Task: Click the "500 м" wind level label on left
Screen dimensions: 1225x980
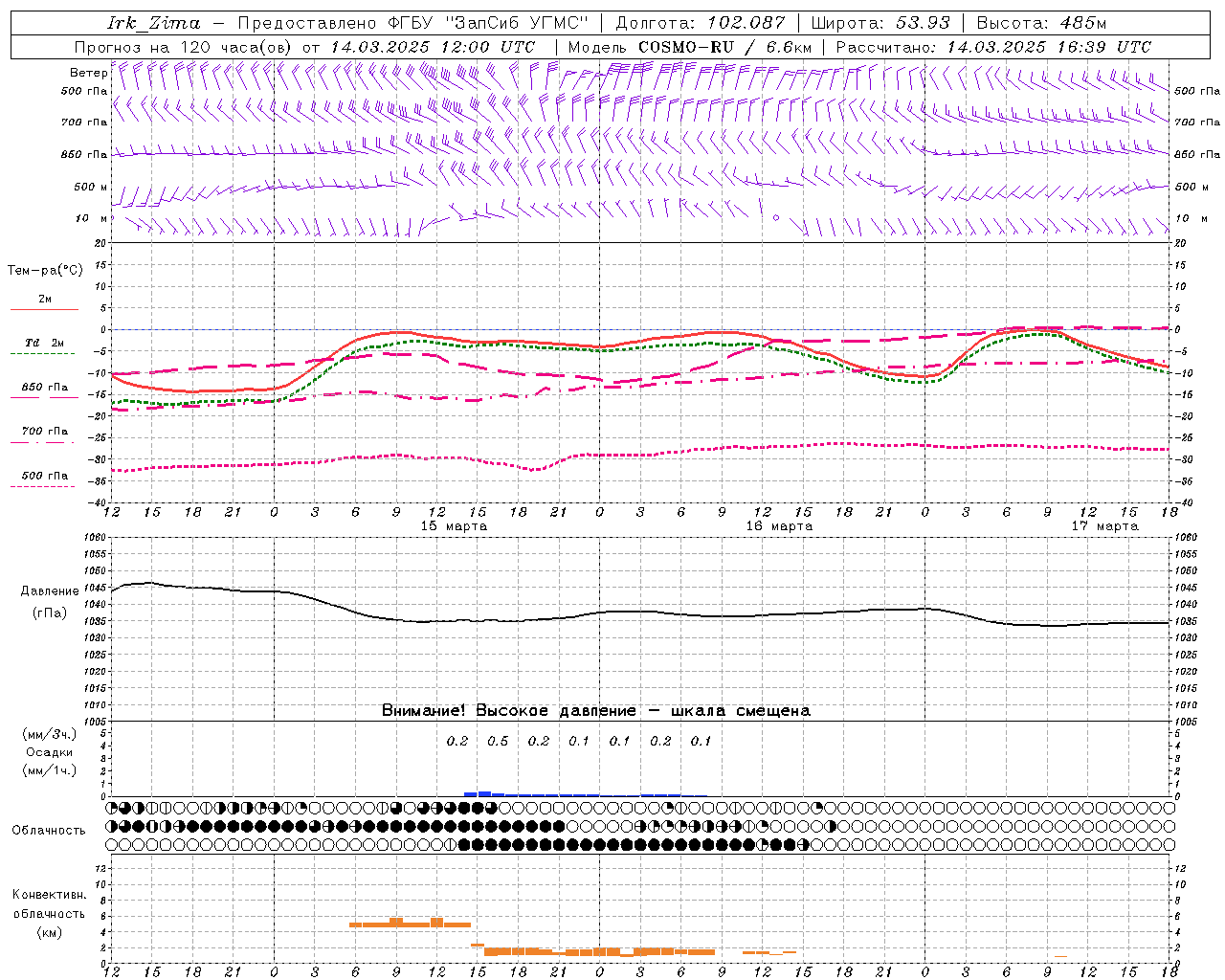Action: point(91,188)
